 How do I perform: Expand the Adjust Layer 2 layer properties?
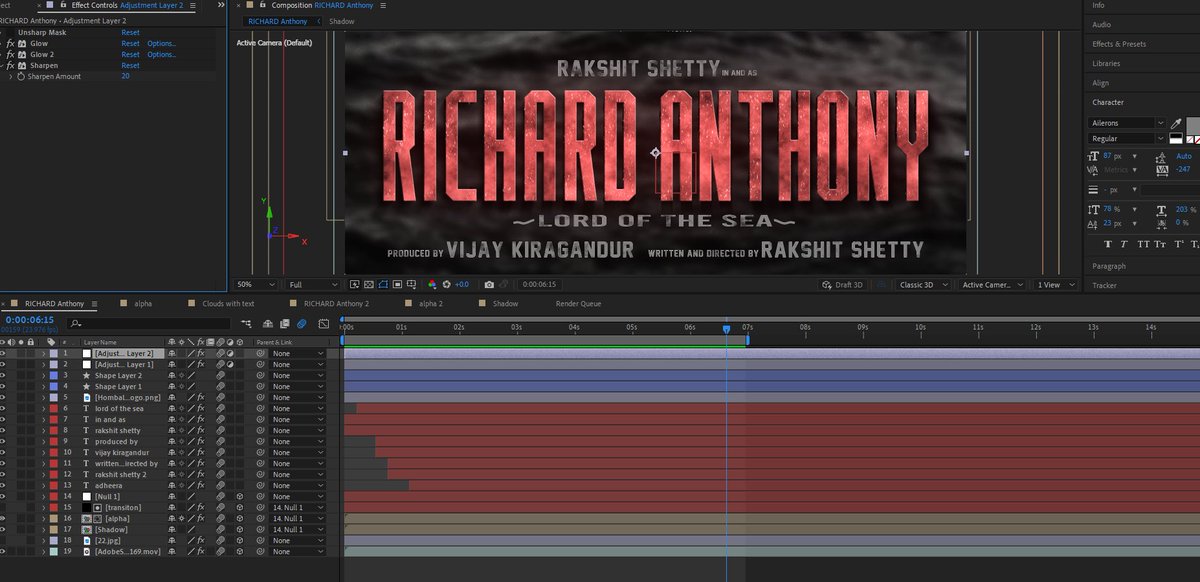click(x=43, y=354)
